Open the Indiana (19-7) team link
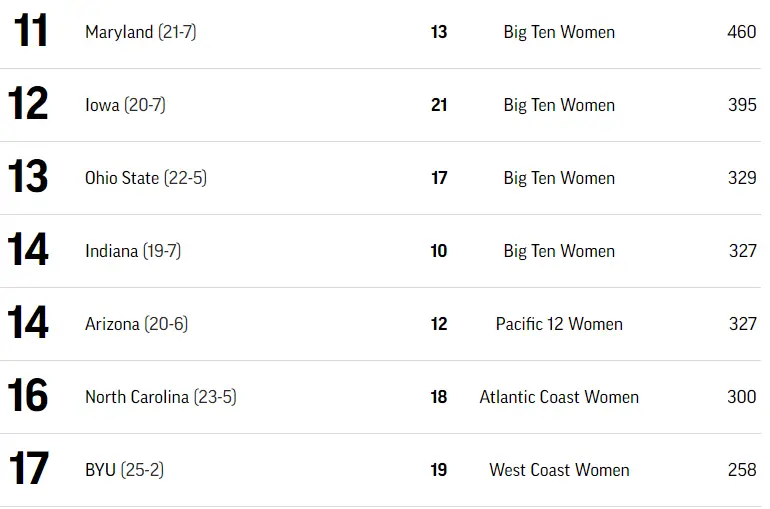 click(x=133, y=251)
